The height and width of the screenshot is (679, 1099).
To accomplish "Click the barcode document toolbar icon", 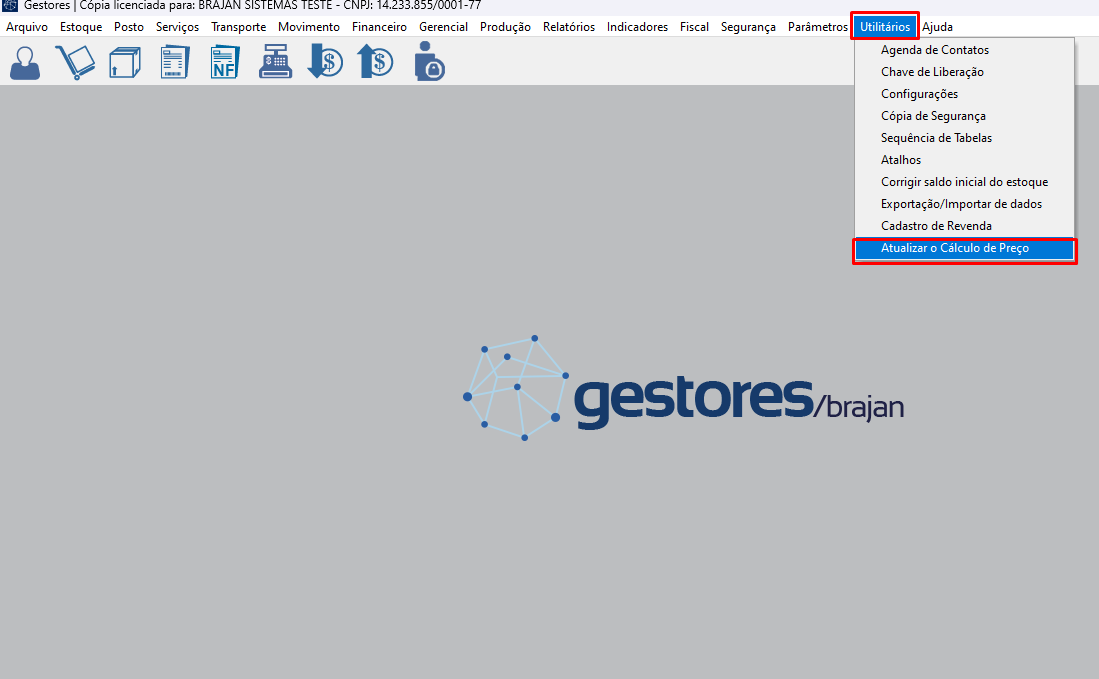I will [175, 62].
